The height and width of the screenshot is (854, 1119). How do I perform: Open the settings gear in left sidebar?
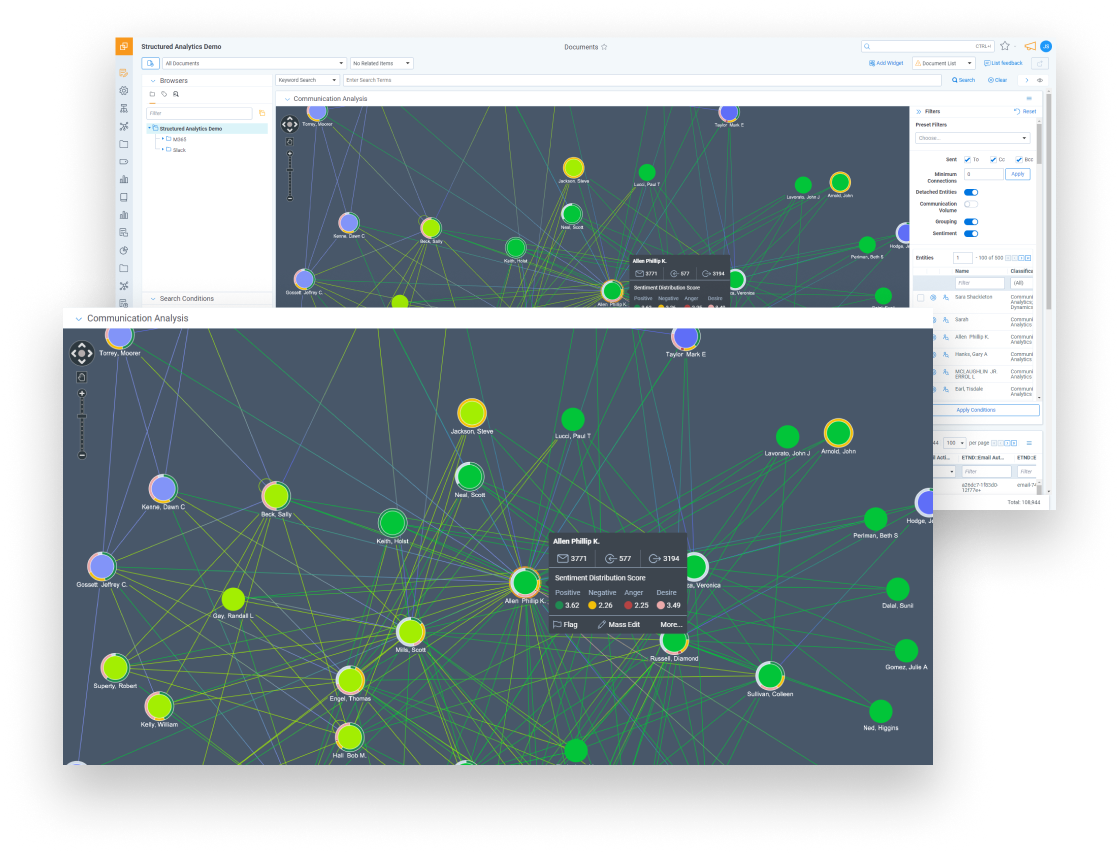coord(124,91)
